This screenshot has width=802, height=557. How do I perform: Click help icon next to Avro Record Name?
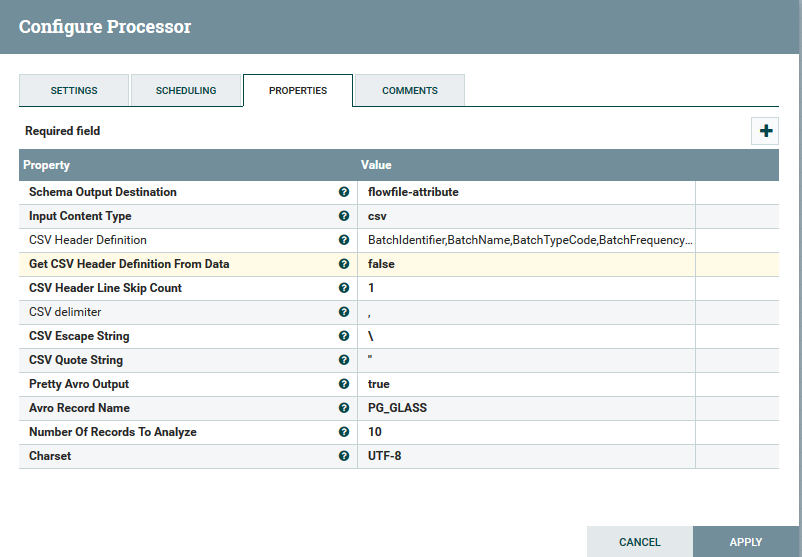pos(344,408)
